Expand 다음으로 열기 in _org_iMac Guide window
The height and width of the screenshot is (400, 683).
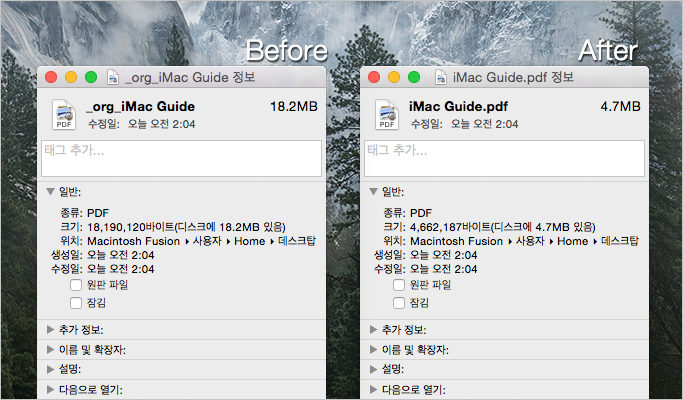tap(51, 390)
